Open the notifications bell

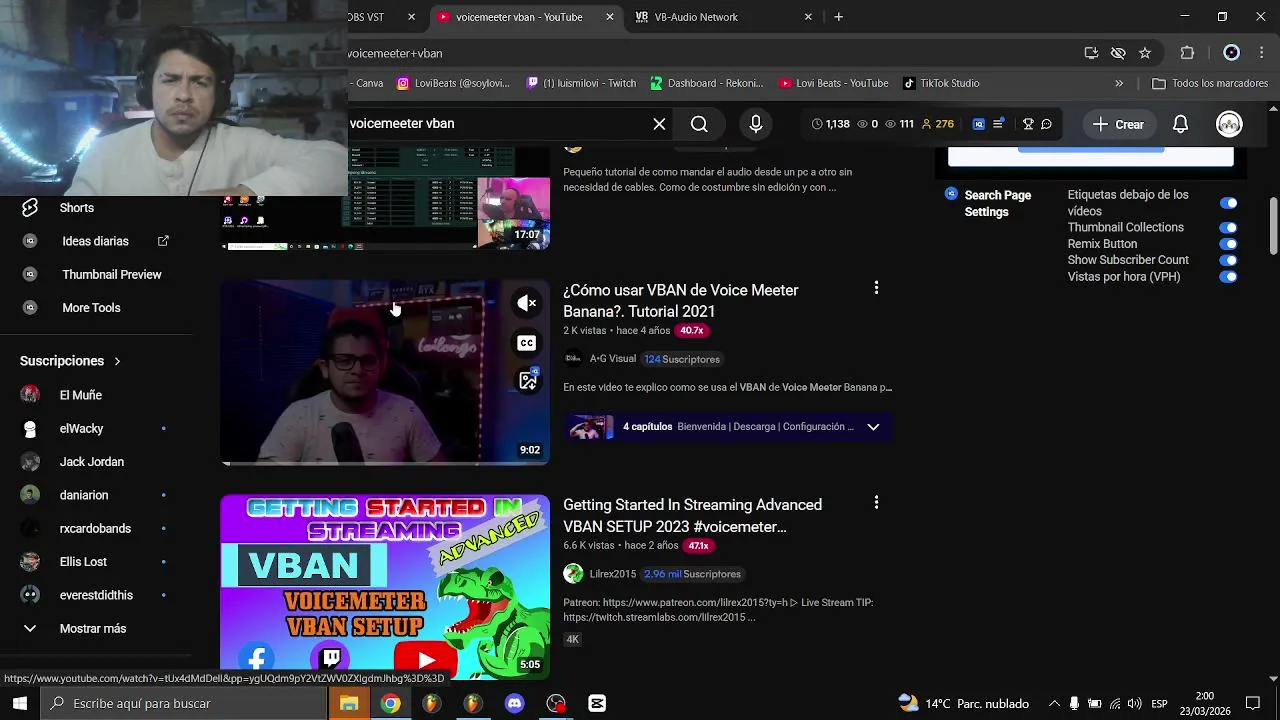1180,124
